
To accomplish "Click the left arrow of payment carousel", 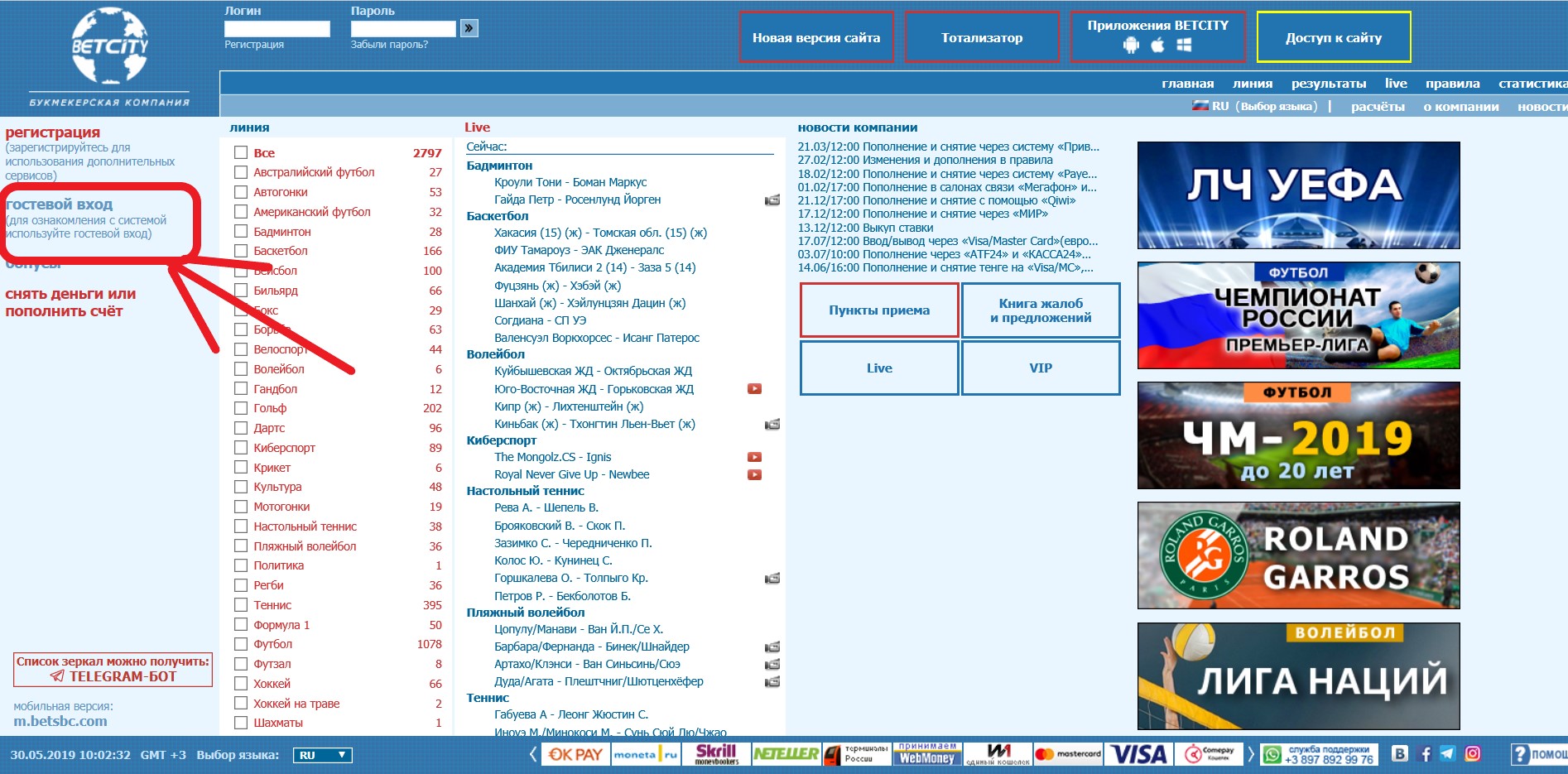I will pos(533,754).
